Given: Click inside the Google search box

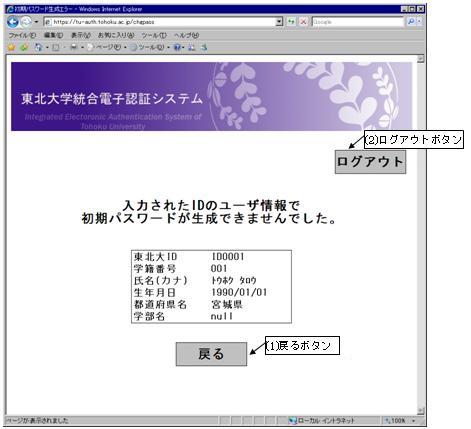Looking at the screenshot, I should coord(358,22).
